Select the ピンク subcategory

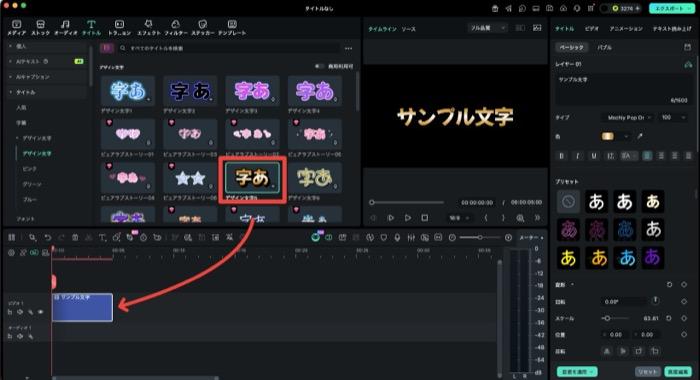29,169
